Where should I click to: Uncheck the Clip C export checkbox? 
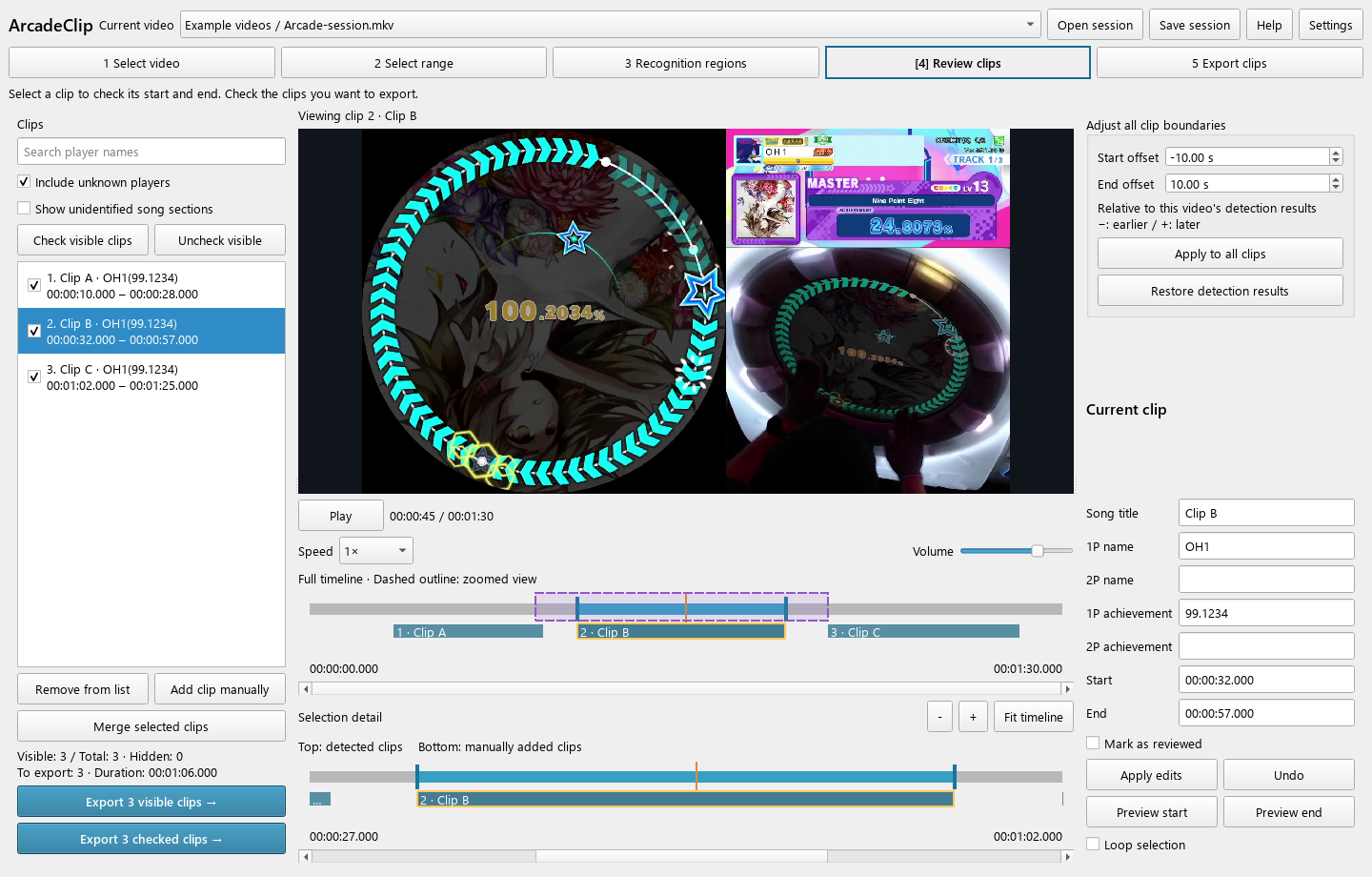(x=34, y=377)
